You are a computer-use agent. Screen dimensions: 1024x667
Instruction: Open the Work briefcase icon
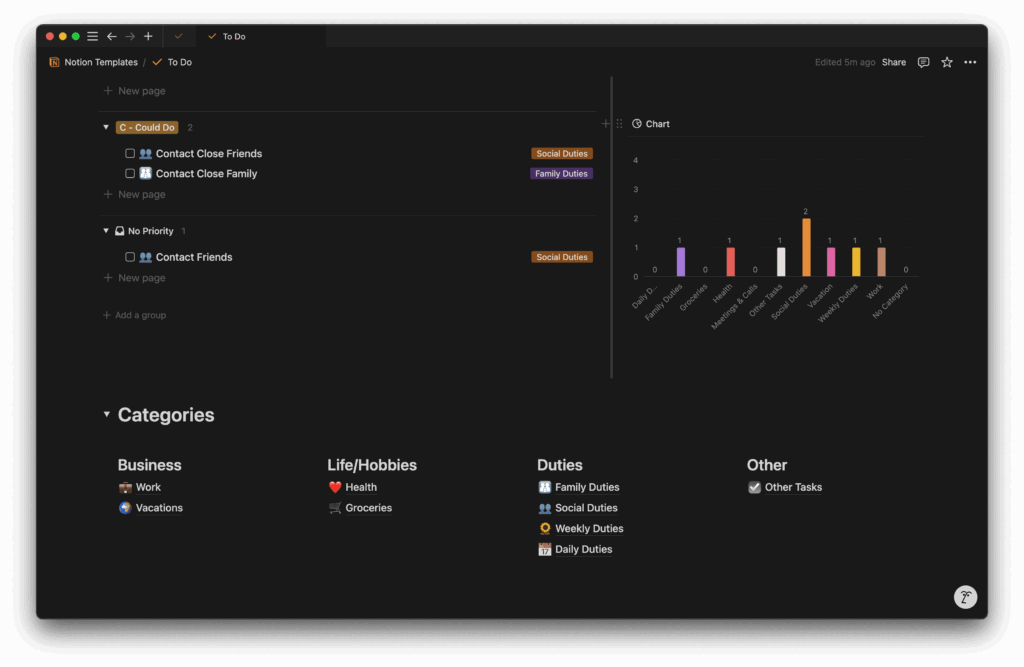coord(125,487)
